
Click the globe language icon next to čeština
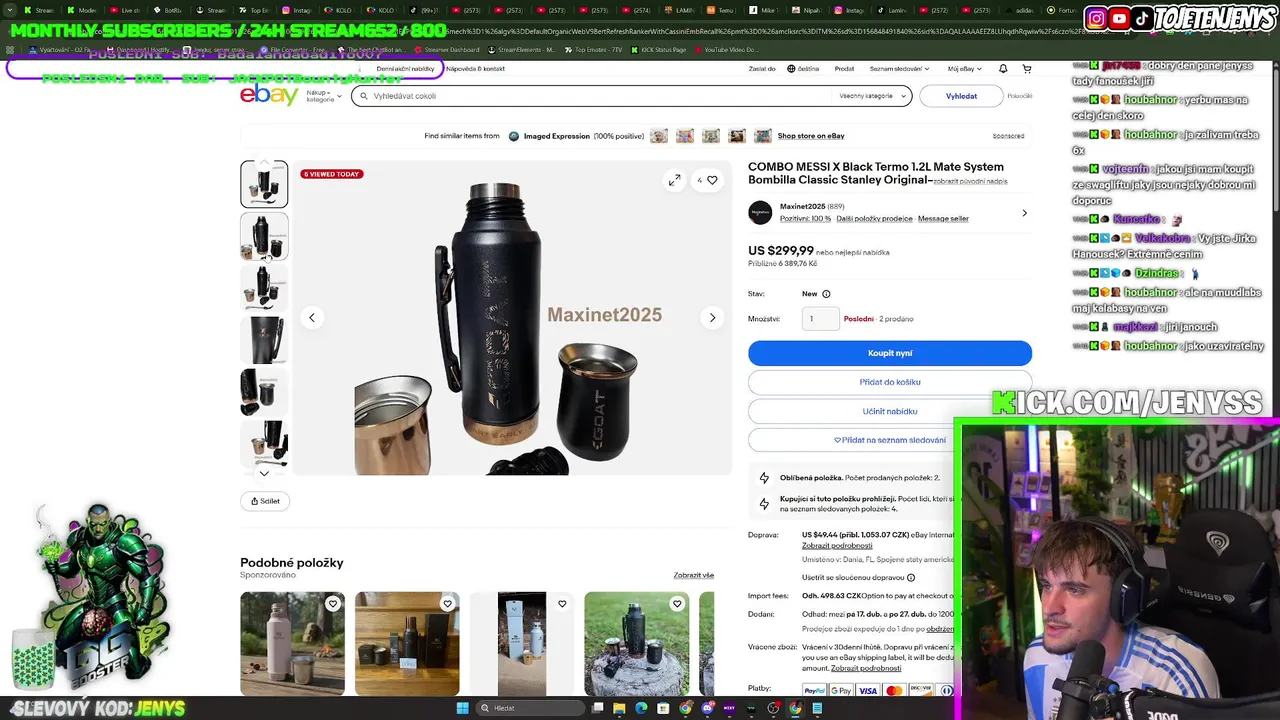(791, 69)
